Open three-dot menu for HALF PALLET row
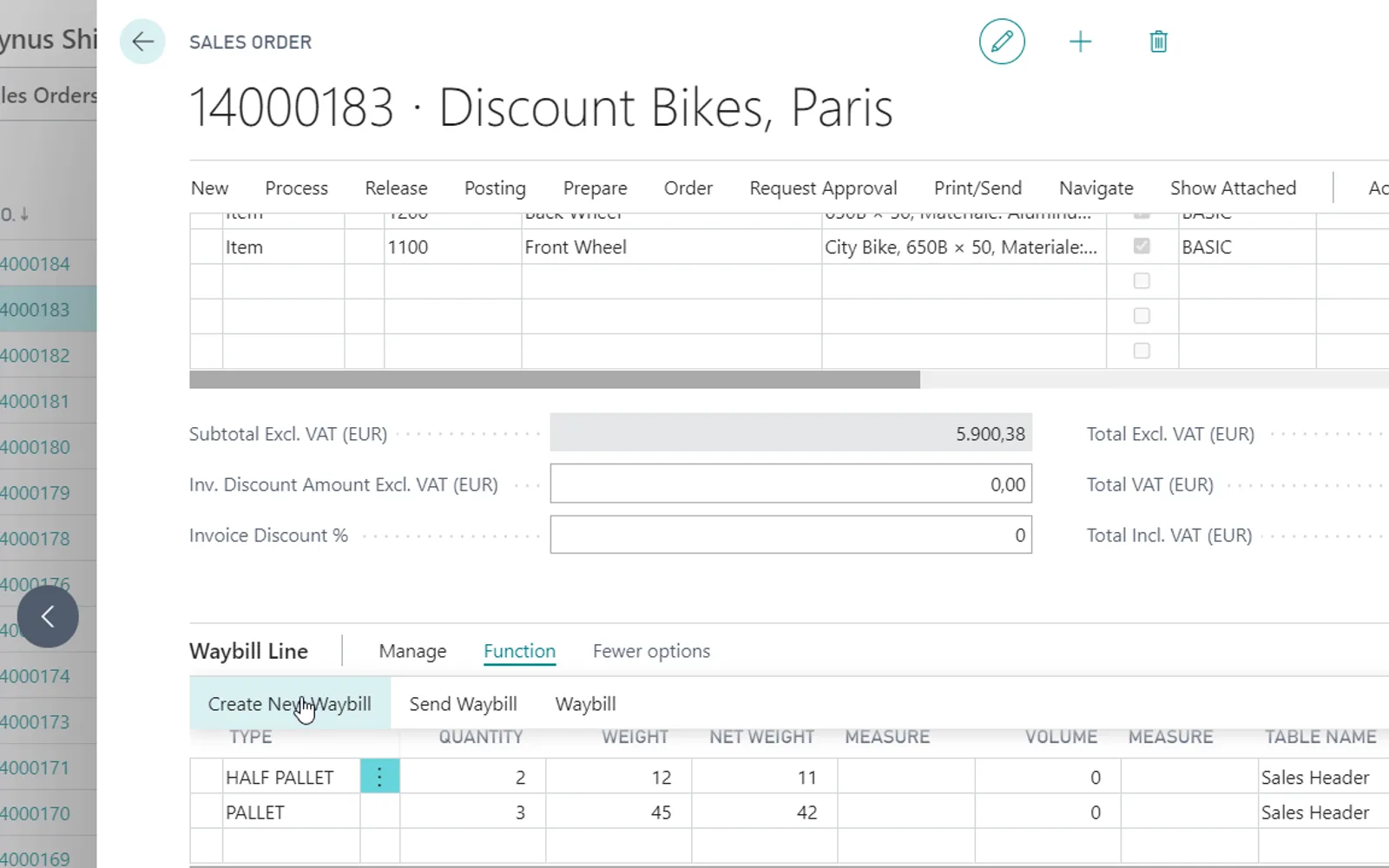This screenshot has width=1389, height=868. tap(379, 776)
